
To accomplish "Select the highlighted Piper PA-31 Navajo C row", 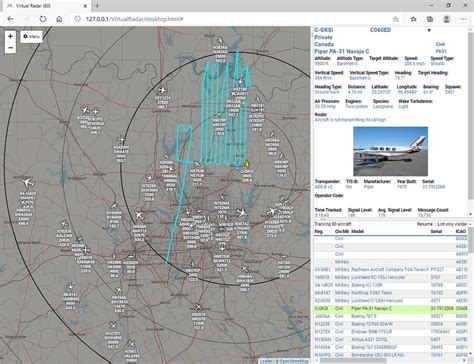I will coord(391,308).
